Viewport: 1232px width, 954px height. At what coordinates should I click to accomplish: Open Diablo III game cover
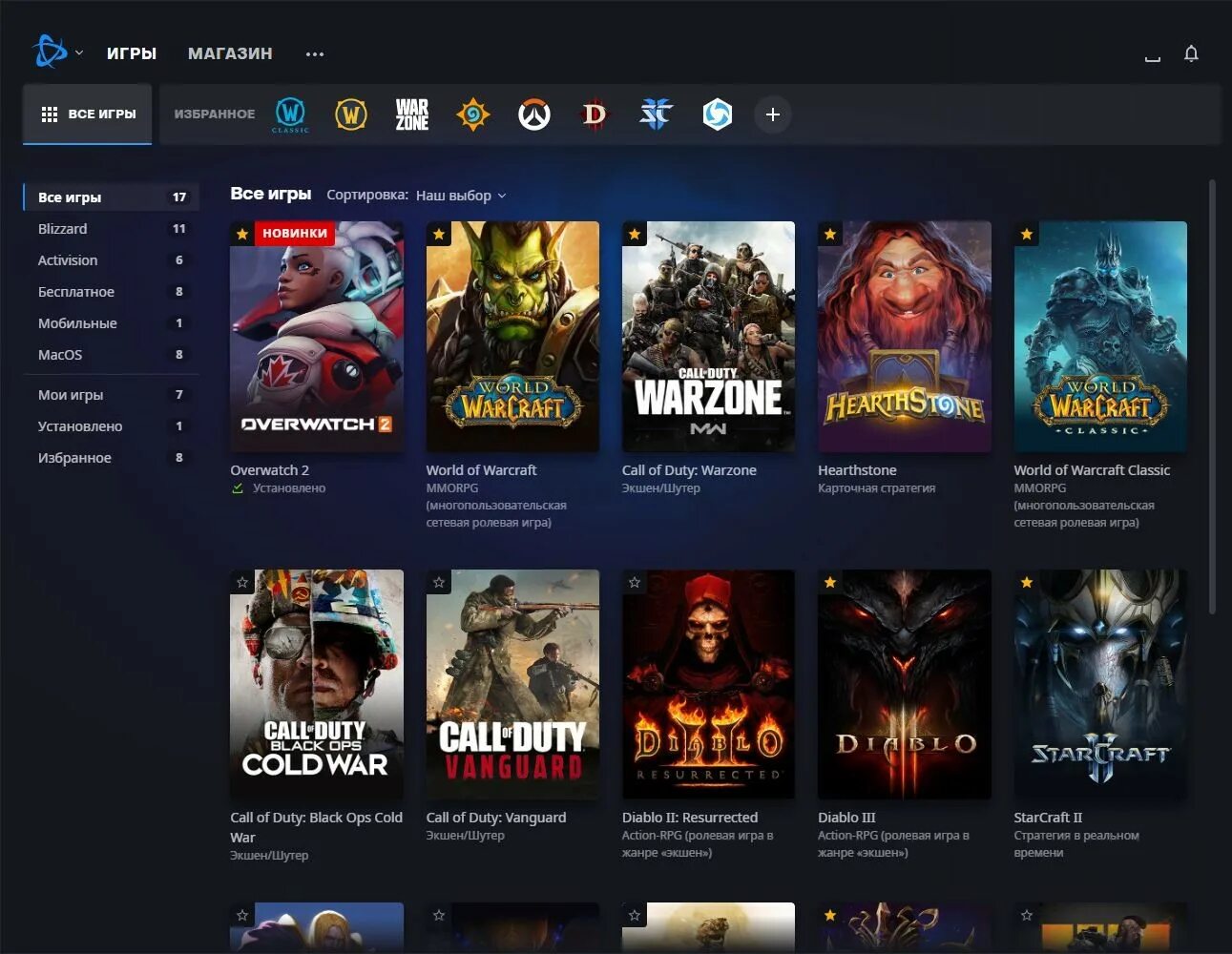(x=905, y=685)
